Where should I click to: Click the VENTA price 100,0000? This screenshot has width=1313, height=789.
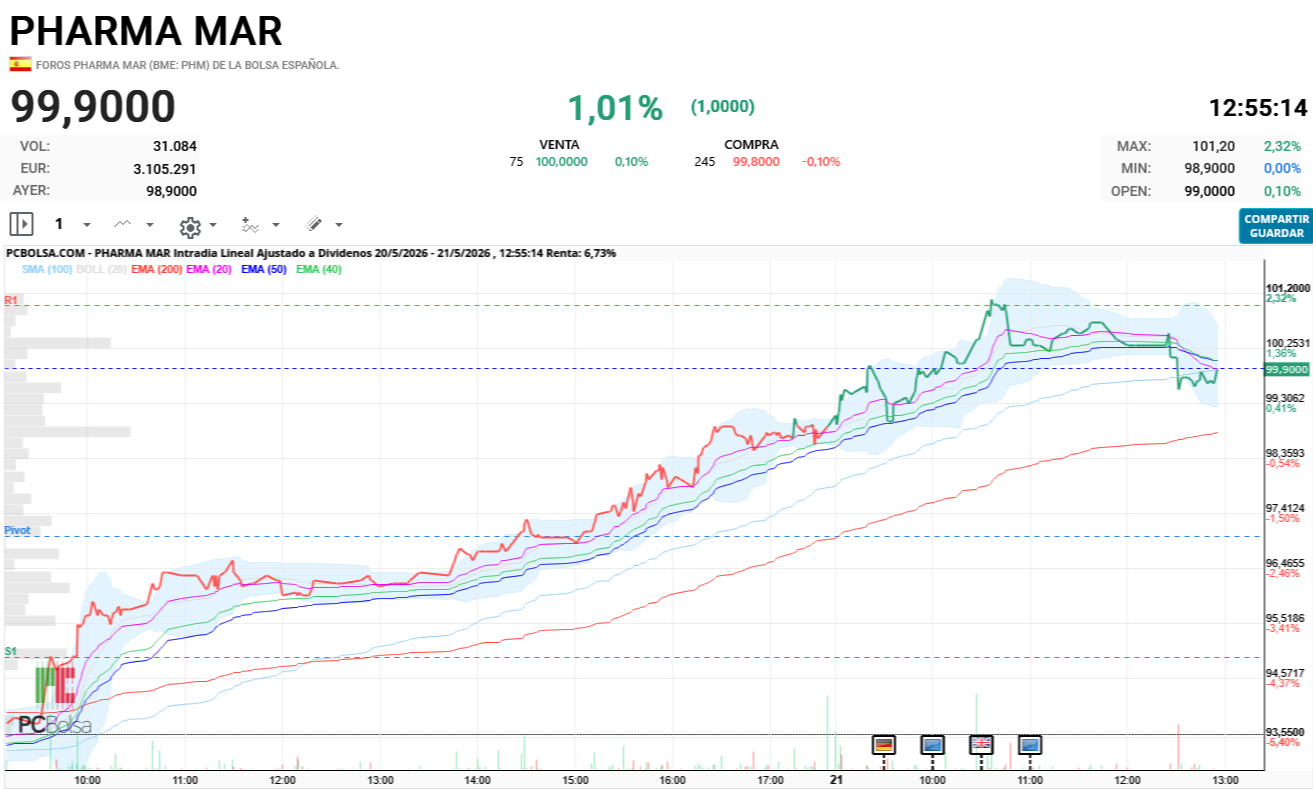click(562, 162)
